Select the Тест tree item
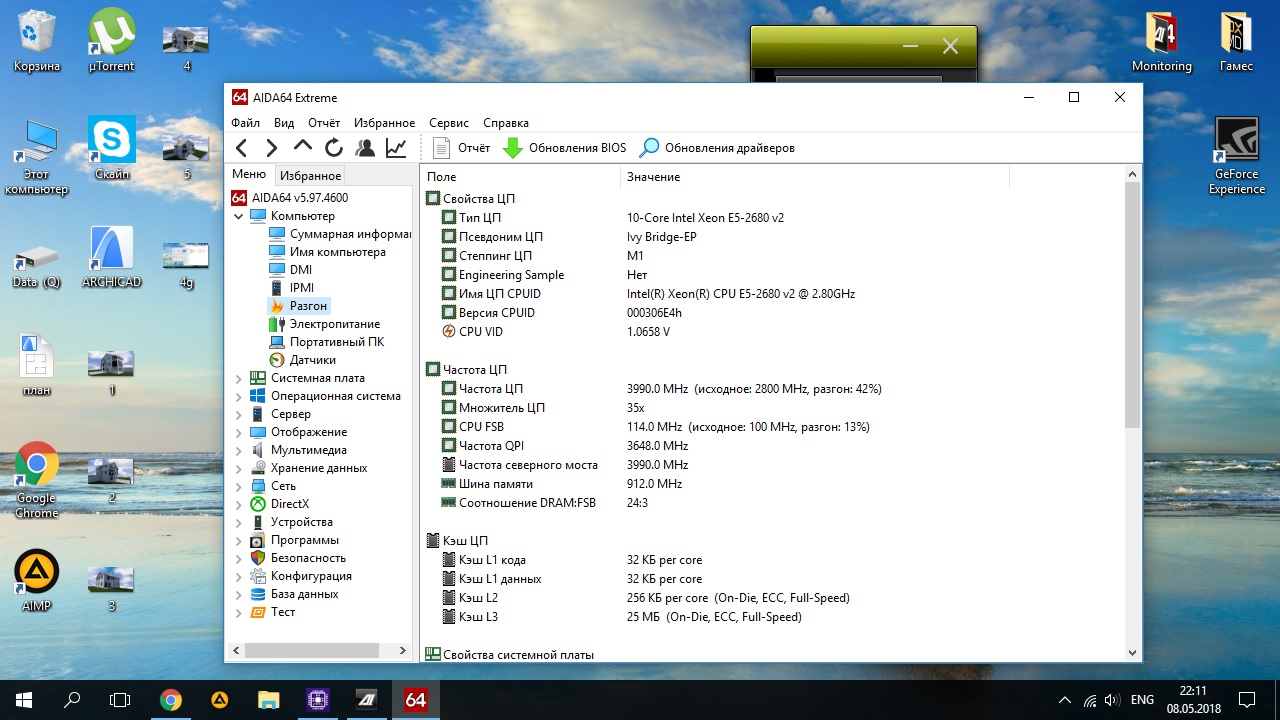 [273, 612]
